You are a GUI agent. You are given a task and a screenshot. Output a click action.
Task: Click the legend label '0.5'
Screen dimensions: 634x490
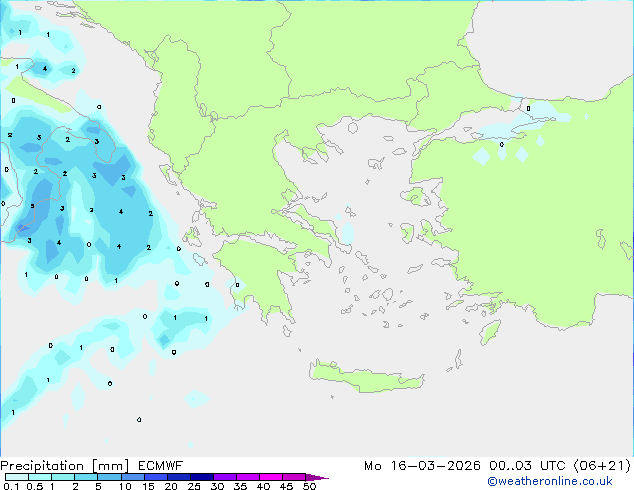coord(35,486)
